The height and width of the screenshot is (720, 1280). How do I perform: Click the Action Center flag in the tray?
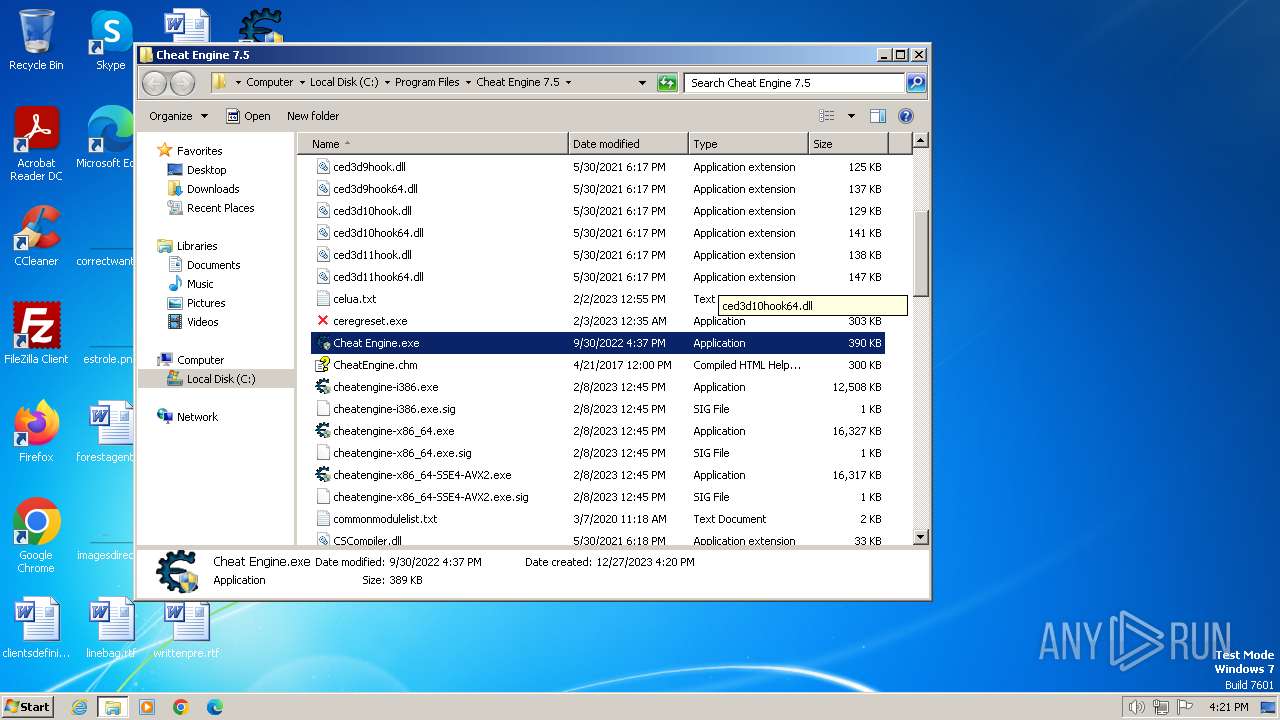tap(1183, 707)
